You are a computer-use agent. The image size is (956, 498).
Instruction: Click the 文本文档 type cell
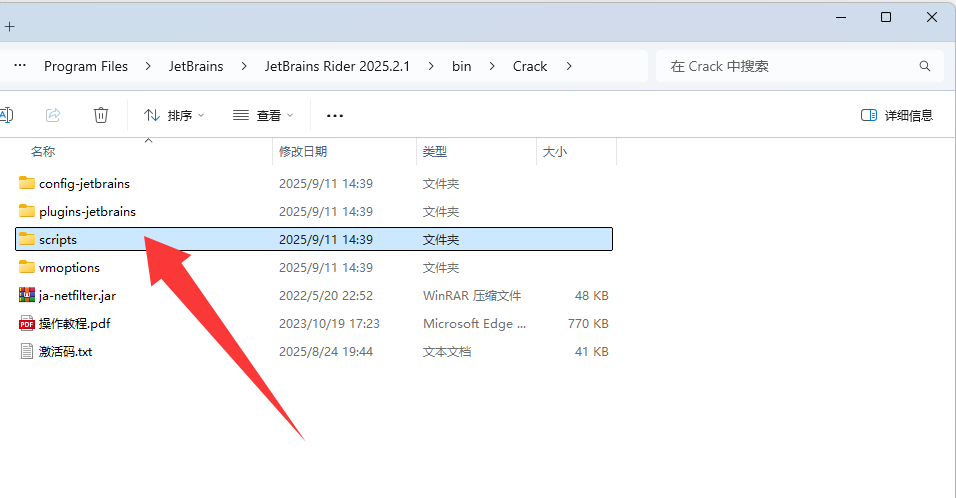(447, 352)
